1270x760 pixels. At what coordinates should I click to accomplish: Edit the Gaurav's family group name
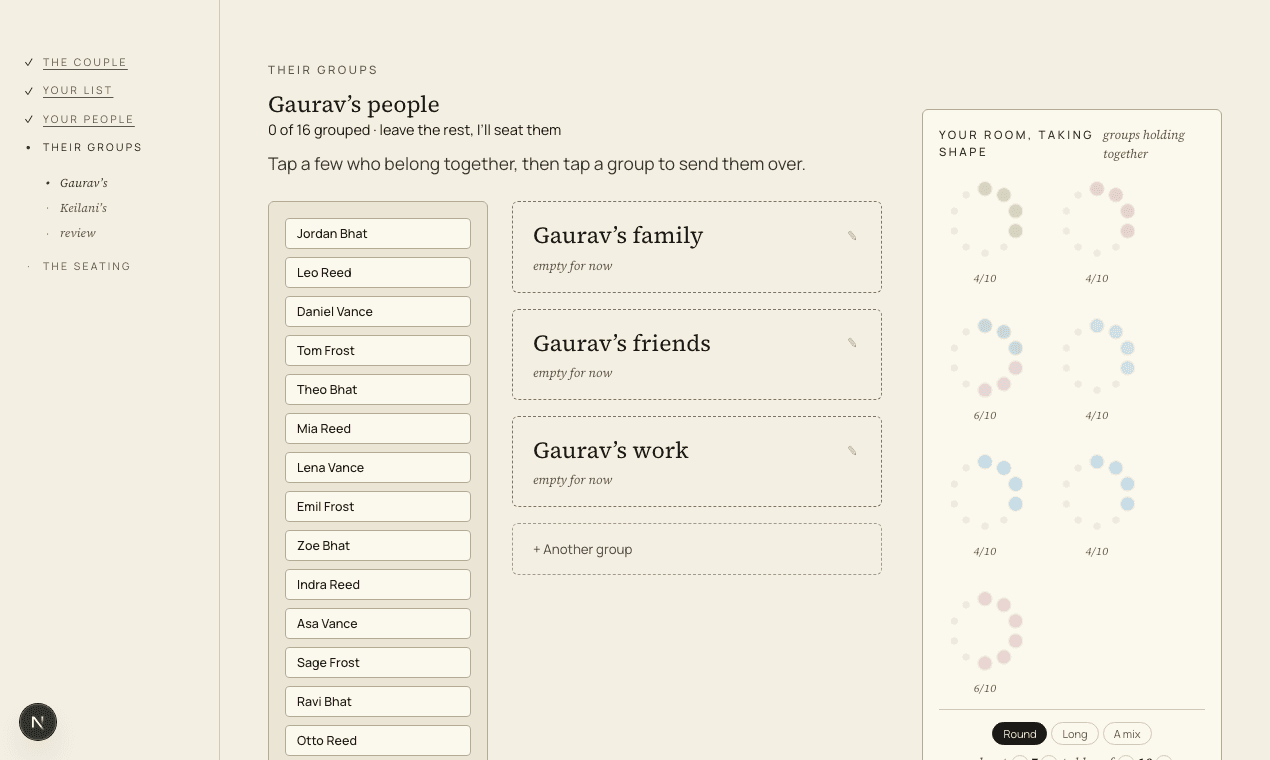[x=852, y=236]
